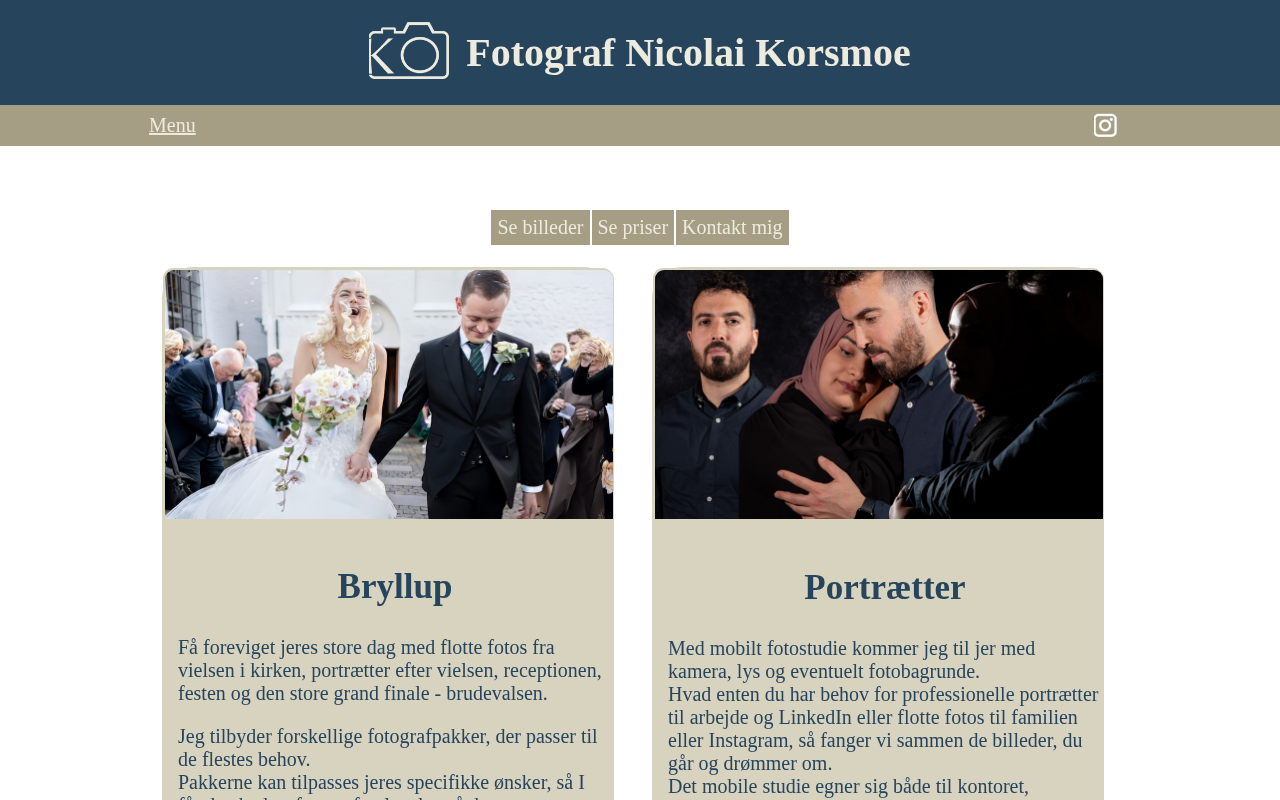Click the sentence starting 'Hvad enten du har'
Viewport: 1280px width, 800px height.
coord(883,729)
